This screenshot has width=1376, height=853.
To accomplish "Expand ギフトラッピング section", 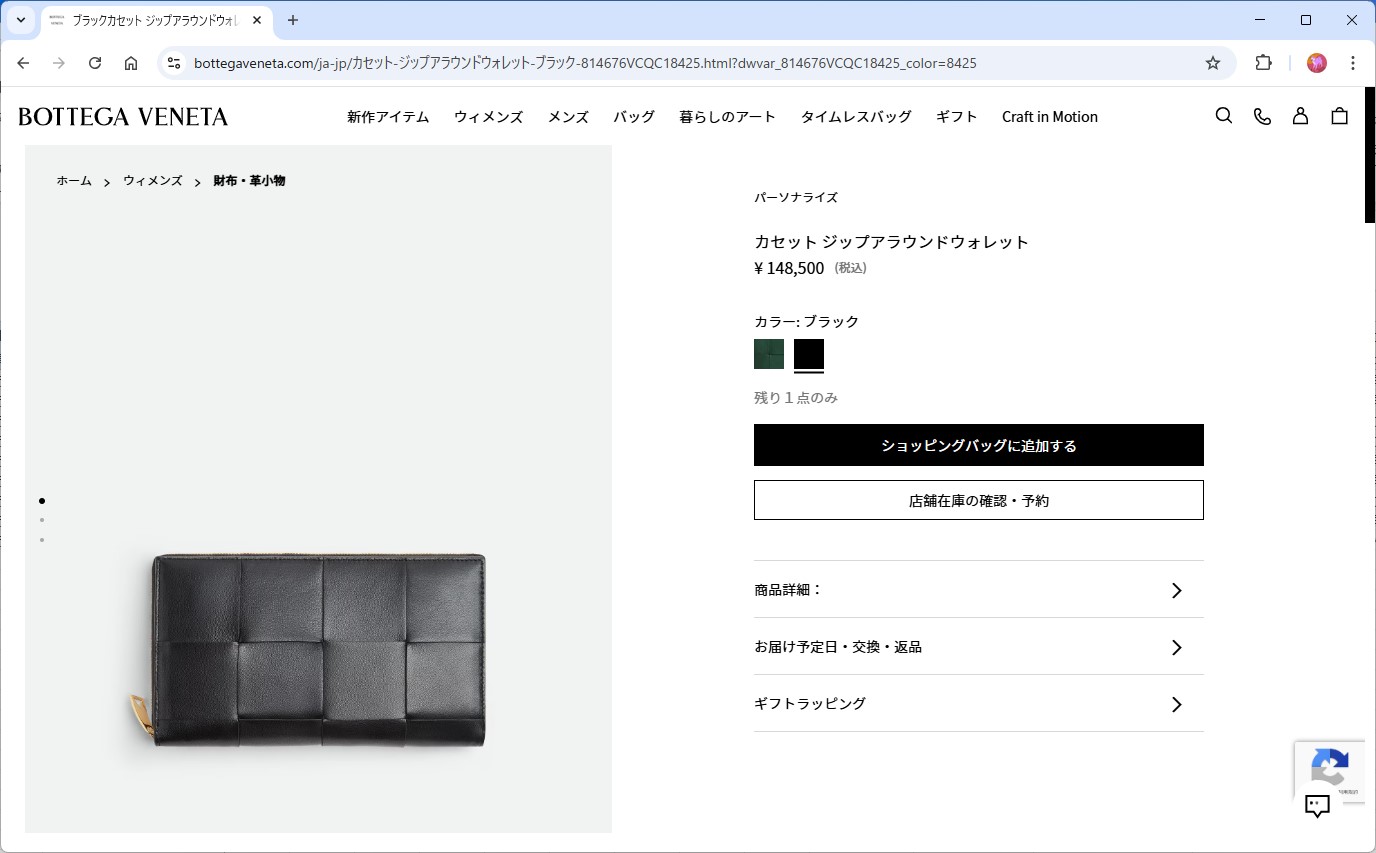I will click(x=979, y=704).
